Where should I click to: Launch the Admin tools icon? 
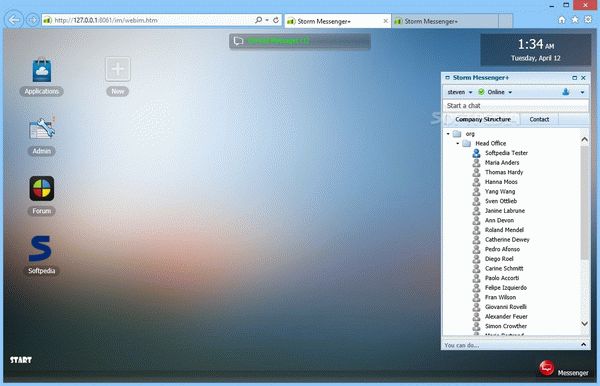42,128
